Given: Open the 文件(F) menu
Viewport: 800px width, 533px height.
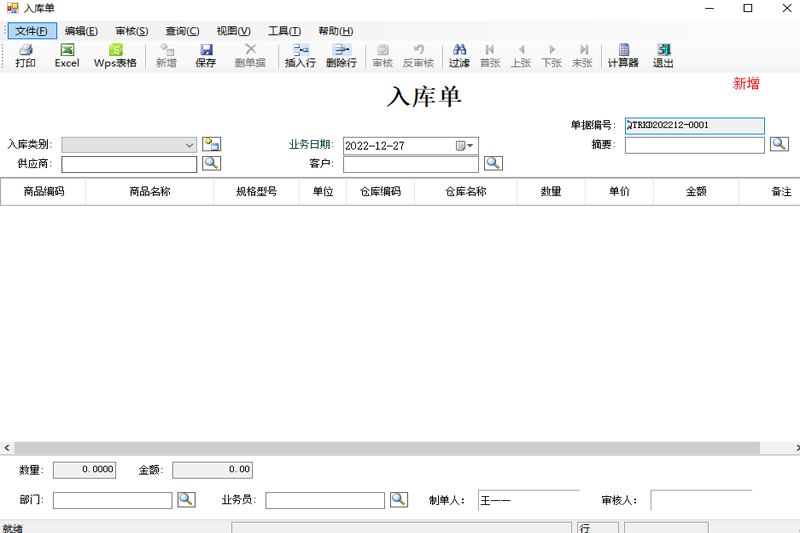Looking at the screenshot, I should (x=32, y=31).
